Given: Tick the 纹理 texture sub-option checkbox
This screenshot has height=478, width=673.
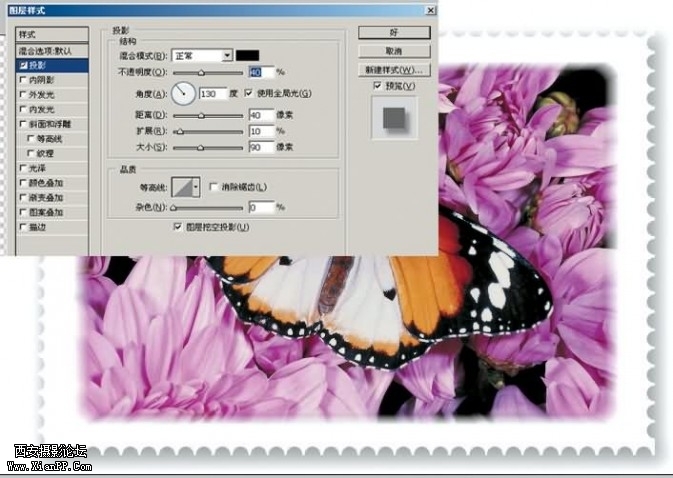Looking at the screenshot, I should pyautogui.click(x=30, y=153).
